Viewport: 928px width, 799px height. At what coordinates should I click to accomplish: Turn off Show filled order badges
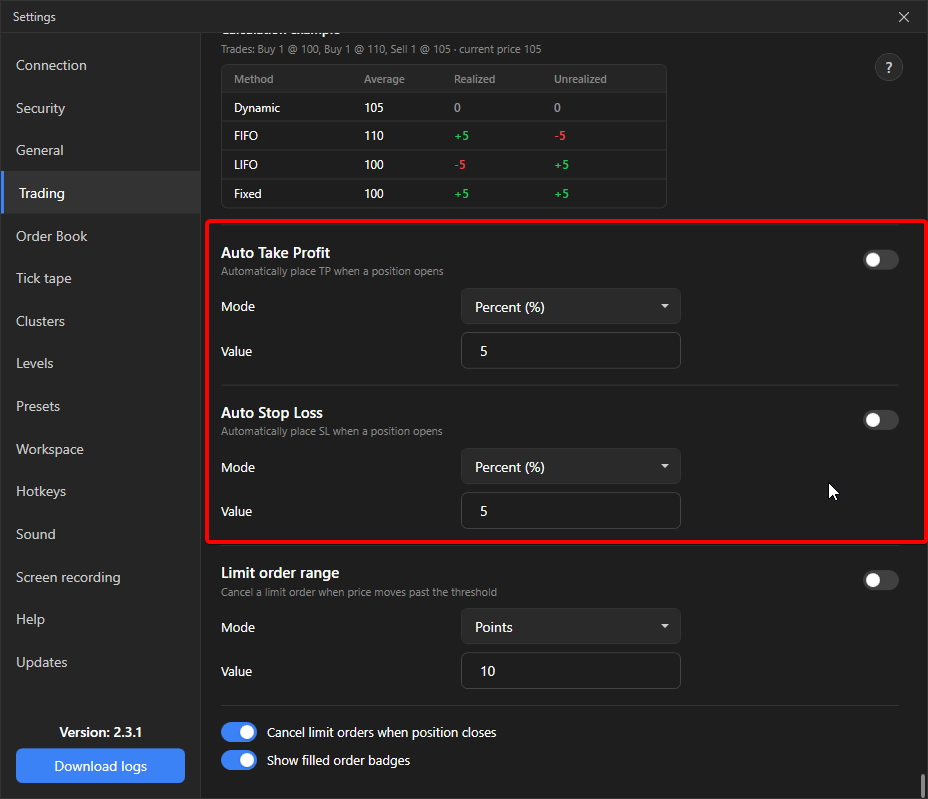[239, 760]
